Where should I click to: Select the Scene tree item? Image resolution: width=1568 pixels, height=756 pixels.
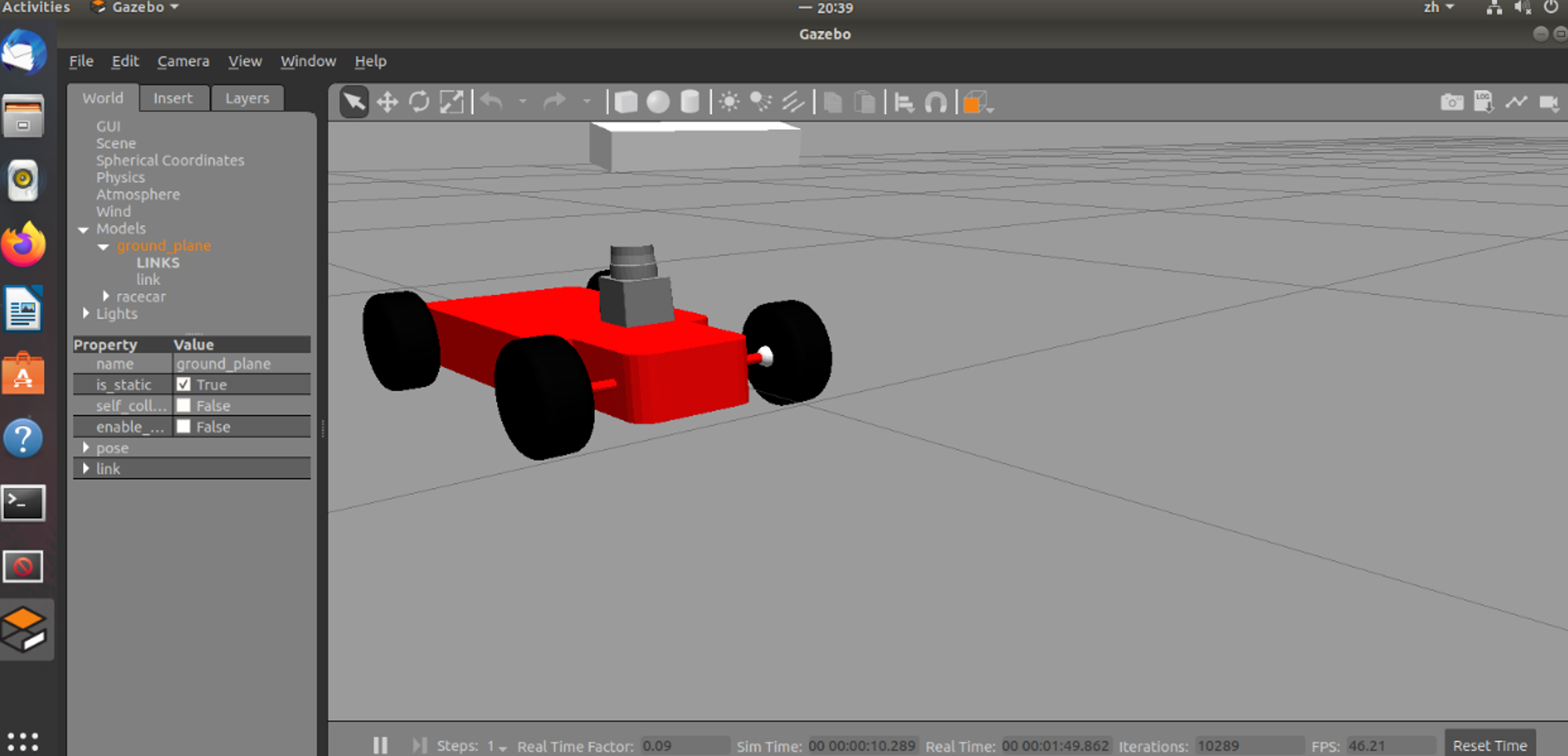coord(116,144)
